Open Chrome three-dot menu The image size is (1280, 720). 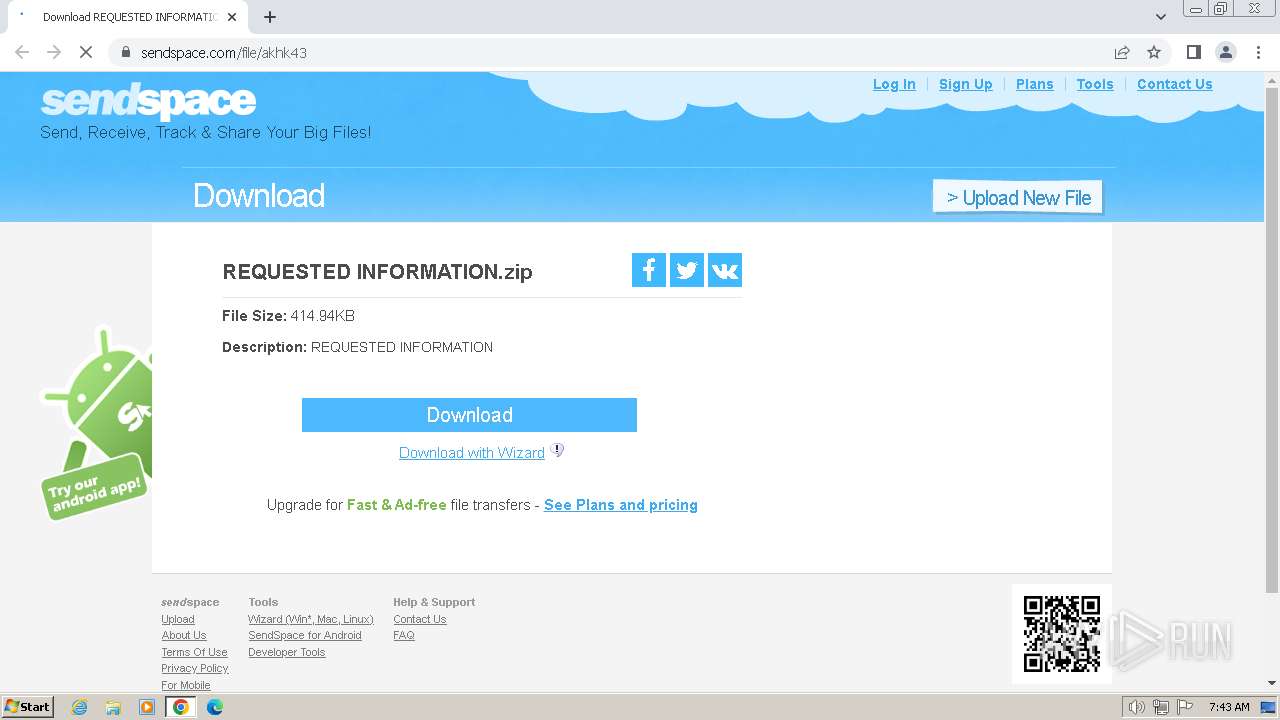[1258, 52]
